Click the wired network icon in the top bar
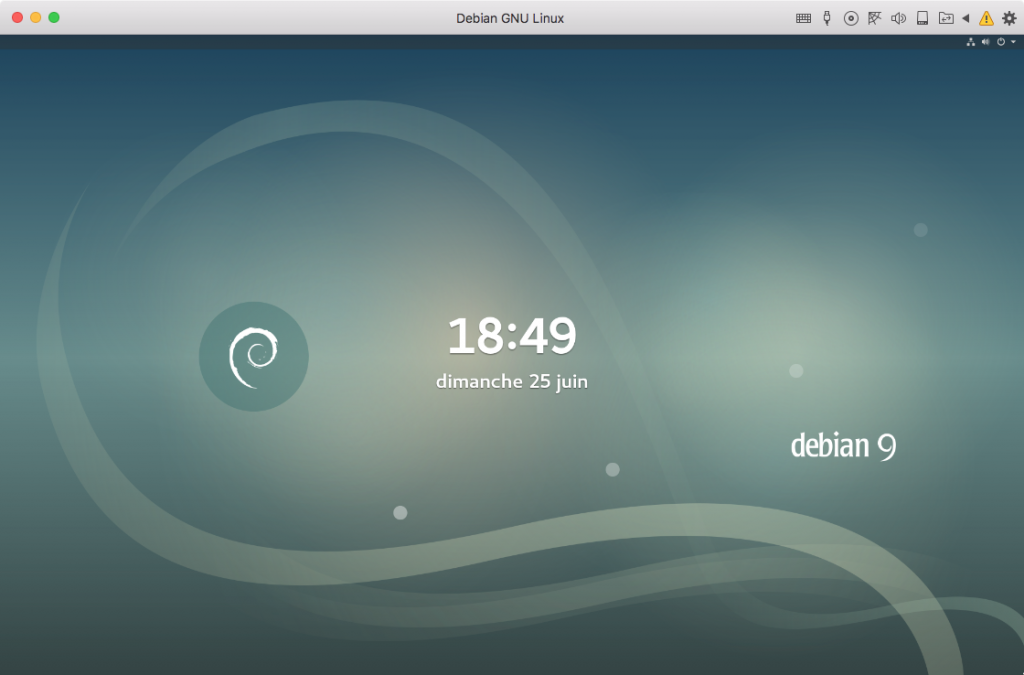1024x675 pixels. 972,42
